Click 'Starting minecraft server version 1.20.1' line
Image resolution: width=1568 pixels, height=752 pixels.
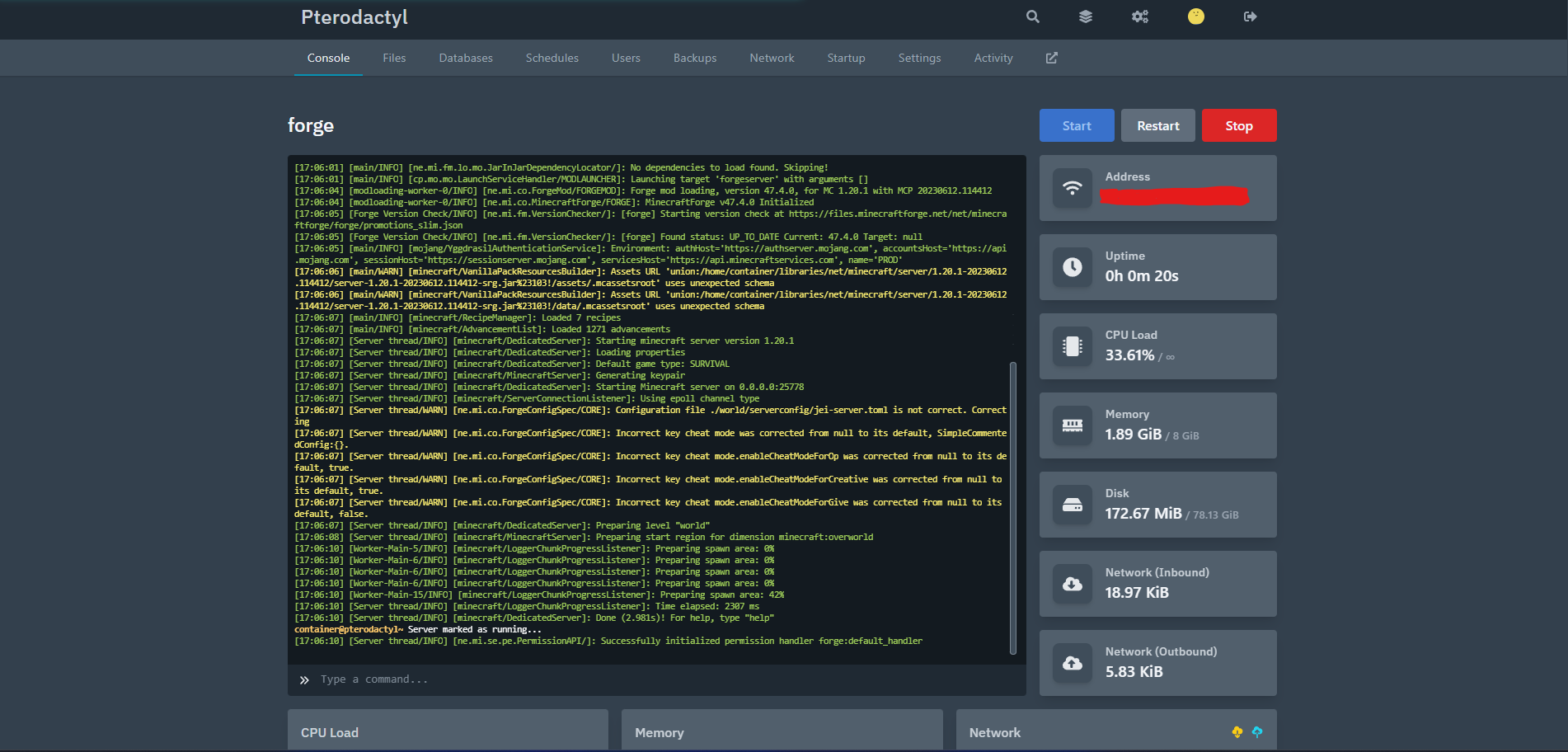[544, 341]
